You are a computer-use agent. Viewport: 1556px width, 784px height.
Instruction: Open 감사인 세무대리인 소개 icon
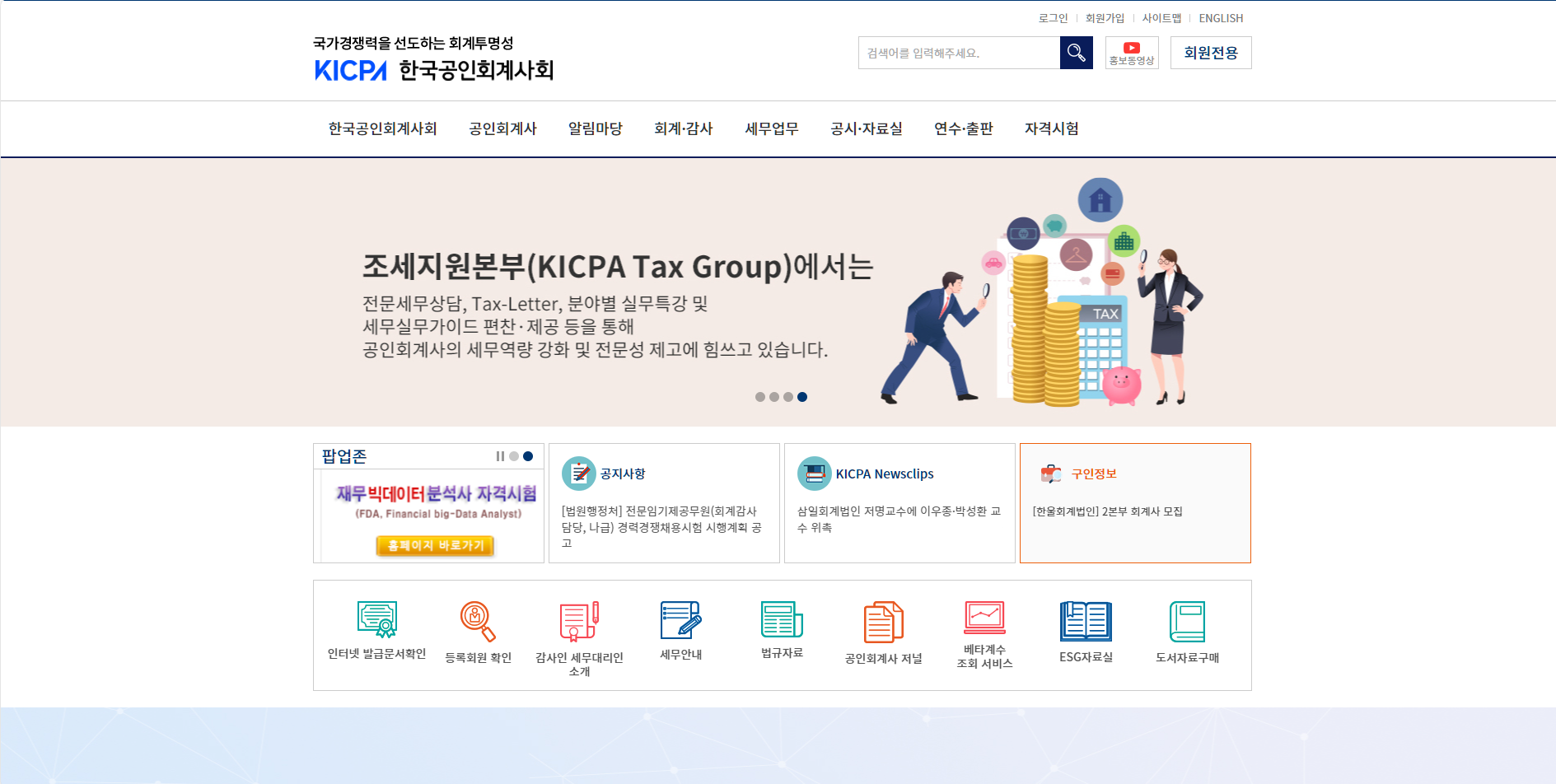(x=579, y=621)
